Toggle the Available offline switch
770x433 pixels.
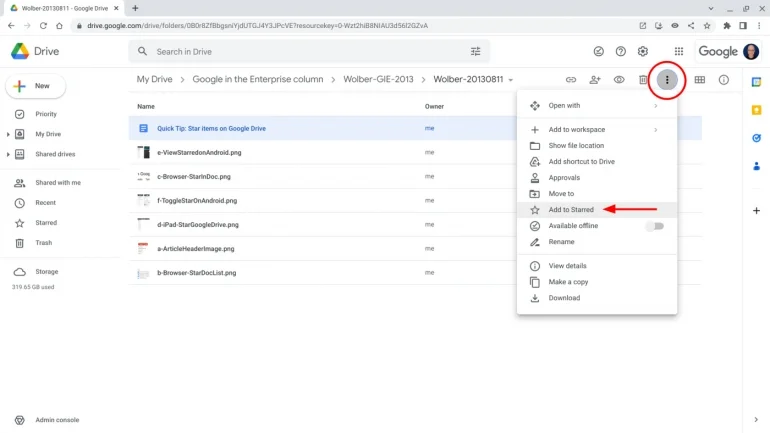pos(654,226)
